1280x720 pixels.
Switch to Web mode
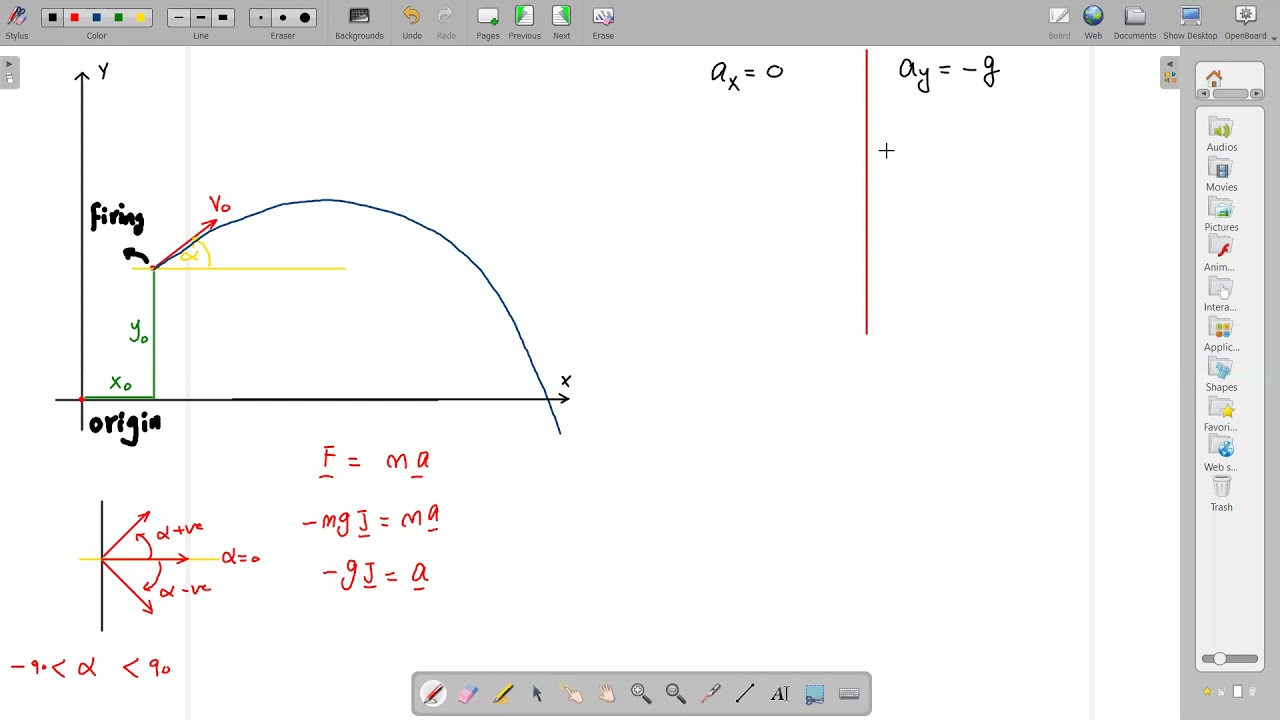[x=1093, y=22]
